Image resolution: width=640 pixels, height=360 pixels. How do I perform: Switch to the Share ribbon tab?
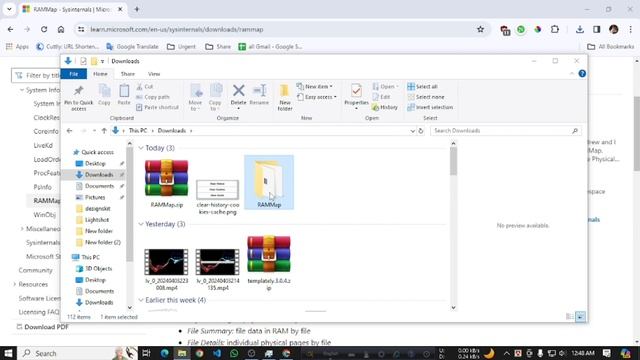point(127,74)
